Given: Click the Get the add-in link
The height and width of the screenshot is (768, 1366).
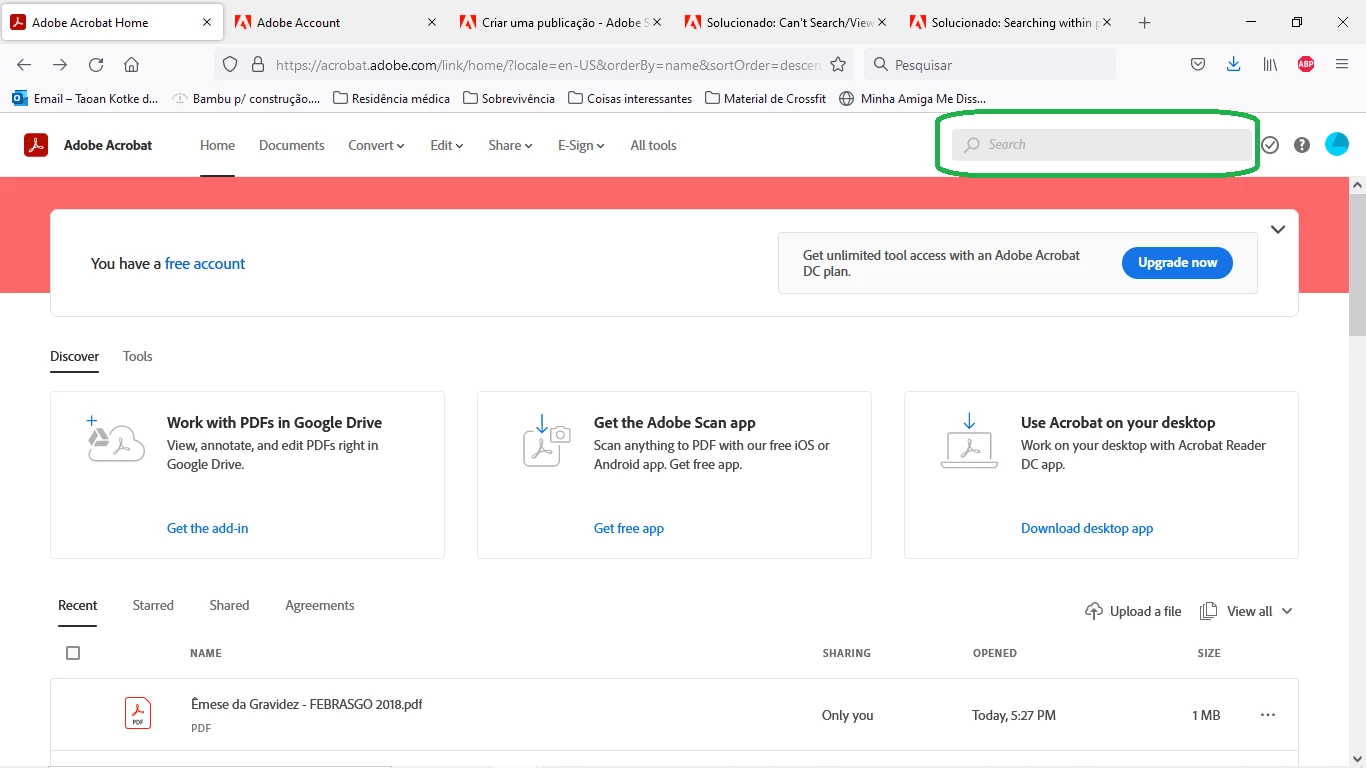Looking at the screenshot, I should click(207, 528).
